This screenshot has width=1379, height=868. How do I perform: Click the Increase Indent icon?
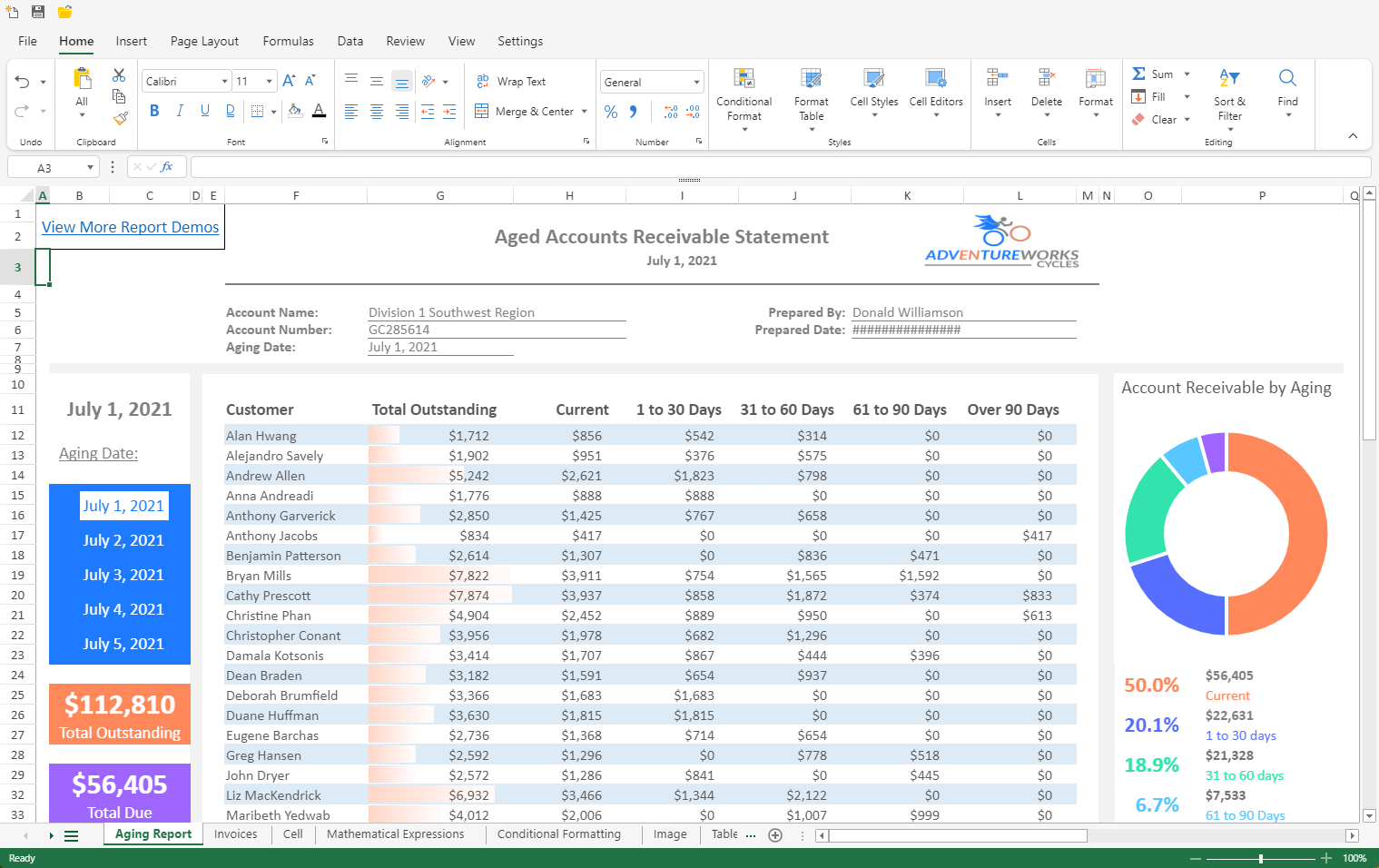coord(450,112)
